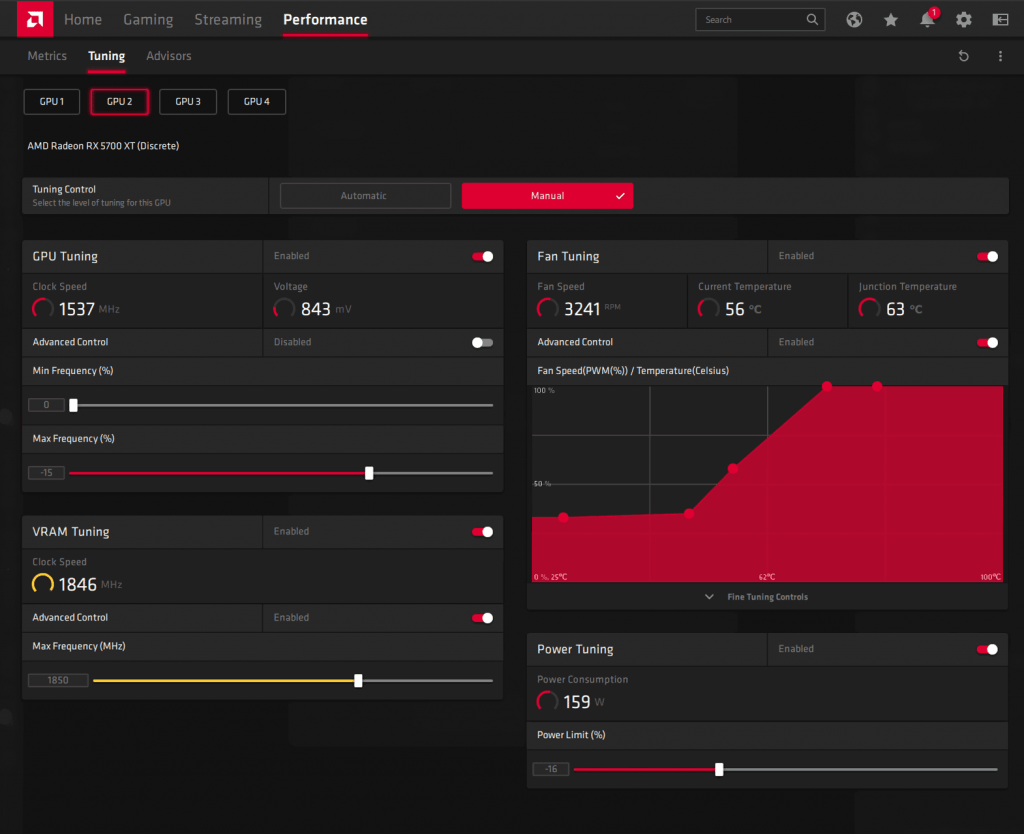Toggle GPU Tuning enabled switch
The image size is (1024, 834).
(483, 257)
